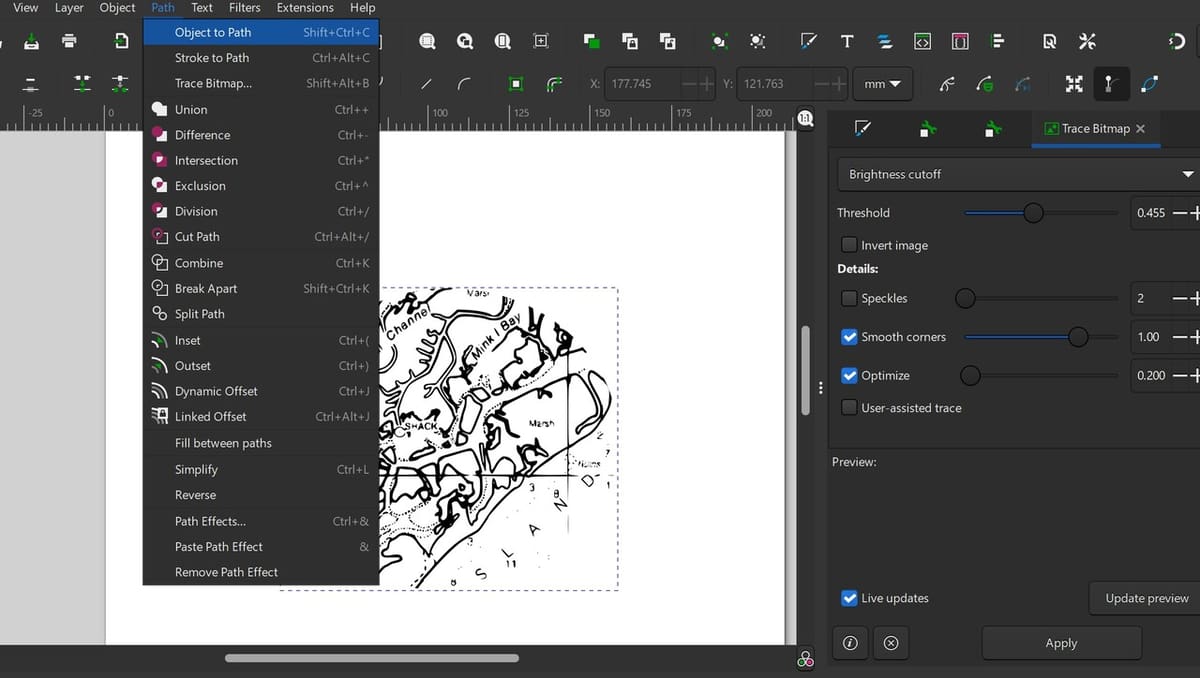Click the horizontal canvas scrollbar
Screen dimensions: 1200x678
pyautogui.click(x=372, y=658)
